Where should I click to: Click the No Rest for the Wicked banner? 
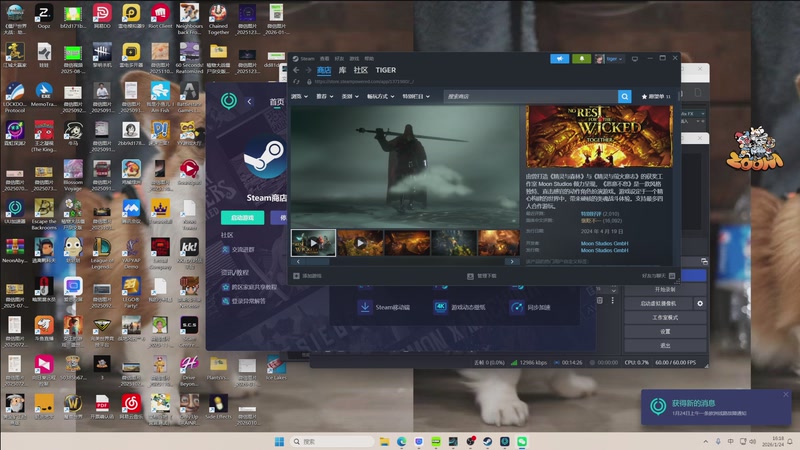point(599,137)
